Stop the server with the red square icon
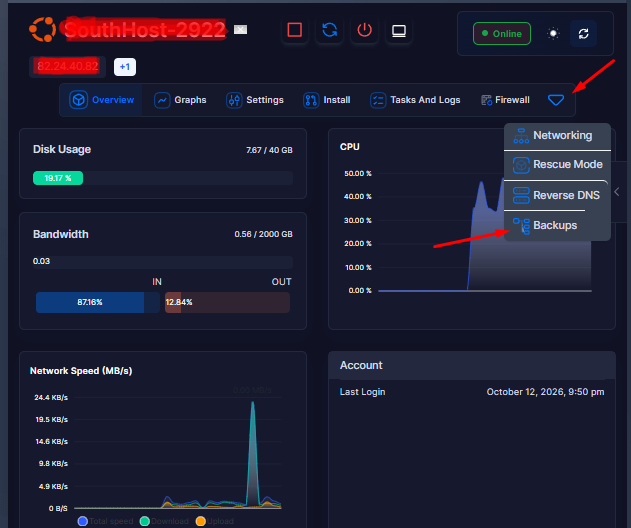 pyautogui.click(x=295, y=30)
